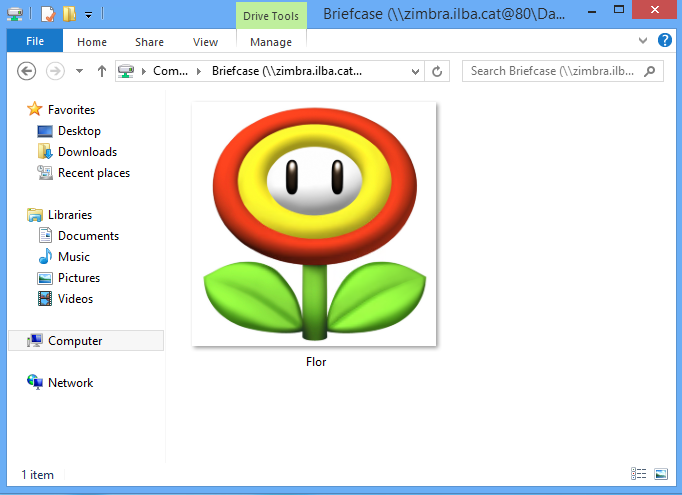Click the Properties quick access icon
The width and height of the screenshot is (682, 495).
point(47,14)
